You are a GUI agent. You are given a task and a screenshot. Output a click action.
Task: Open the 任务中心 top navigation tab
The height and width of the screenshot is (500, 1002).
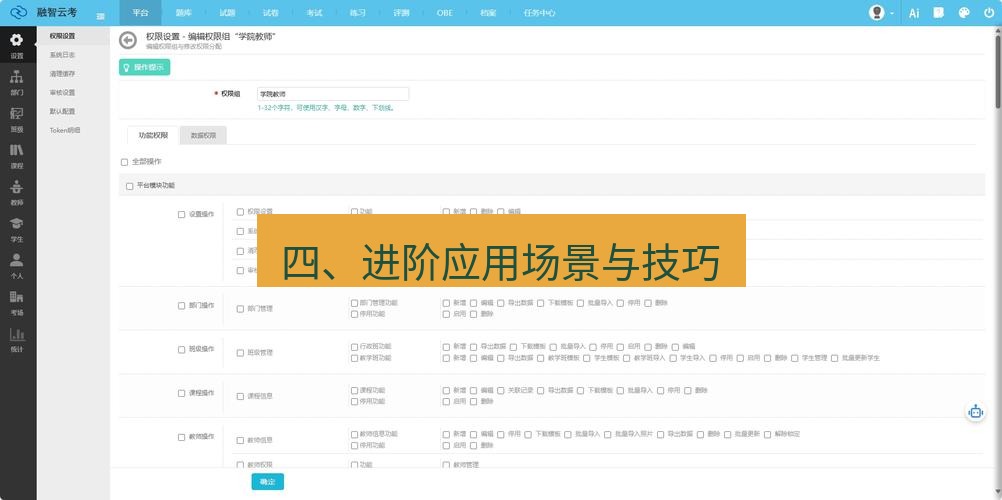coord(539,13)
